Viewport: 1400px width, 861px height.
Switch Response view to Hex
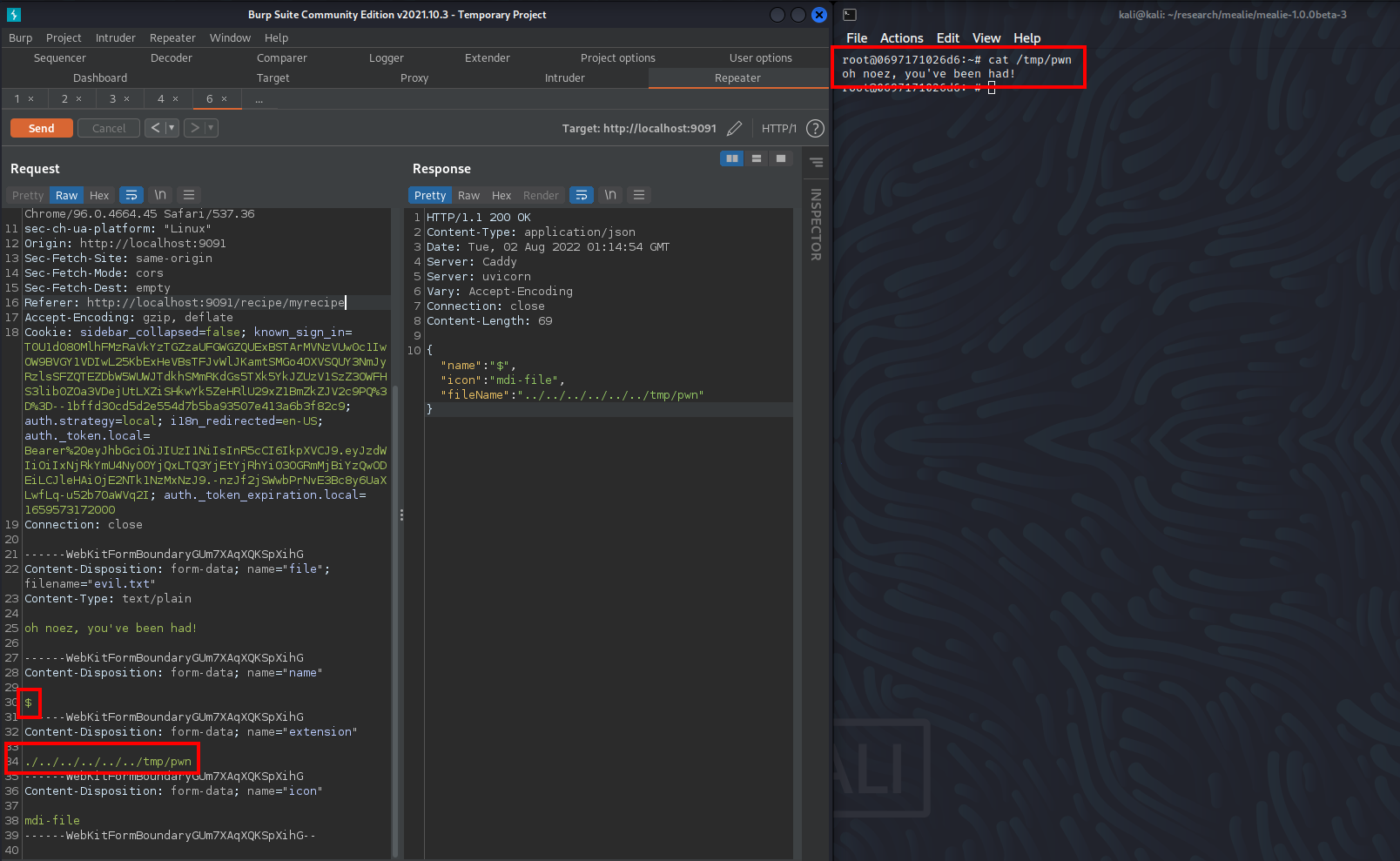[x=501, y=196]
